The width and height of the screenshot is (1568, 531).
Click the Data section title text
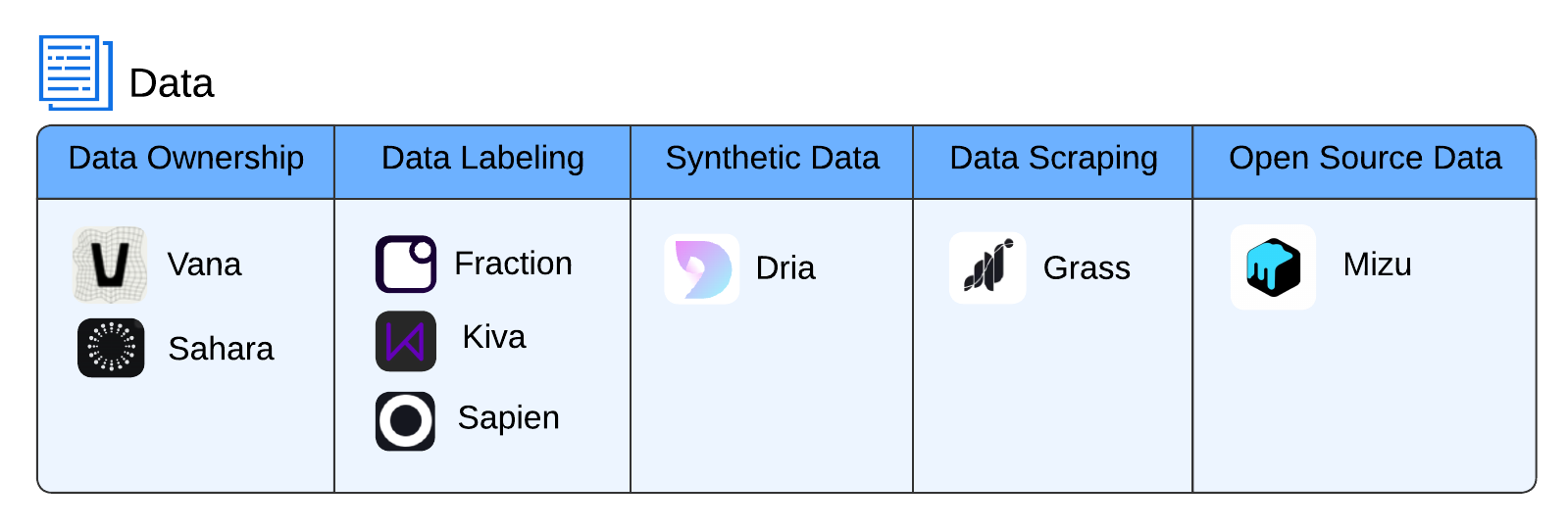click(172, 84)
